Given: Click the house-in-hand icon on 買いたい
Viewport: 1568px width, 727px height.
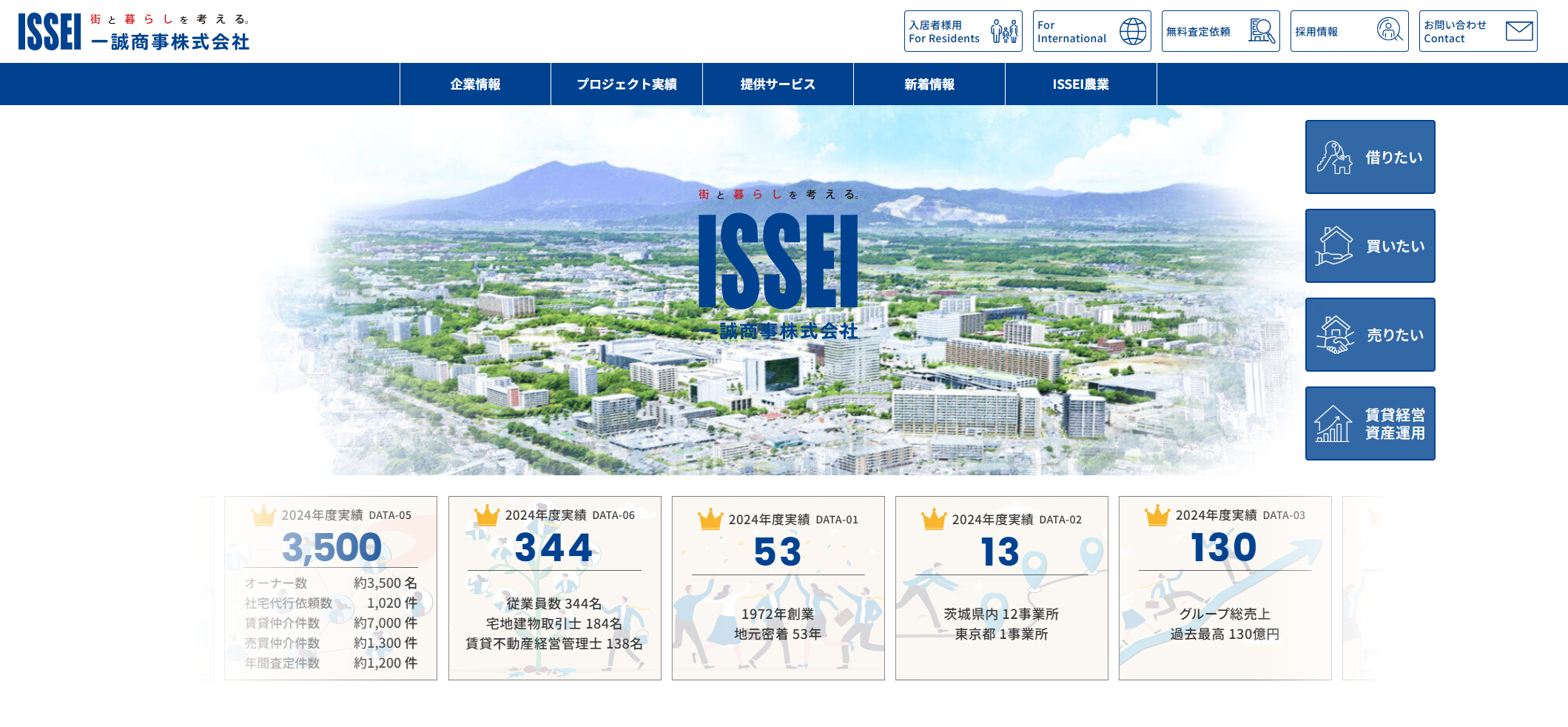Looking at the screenshot, I should [x=1334, y=246].
